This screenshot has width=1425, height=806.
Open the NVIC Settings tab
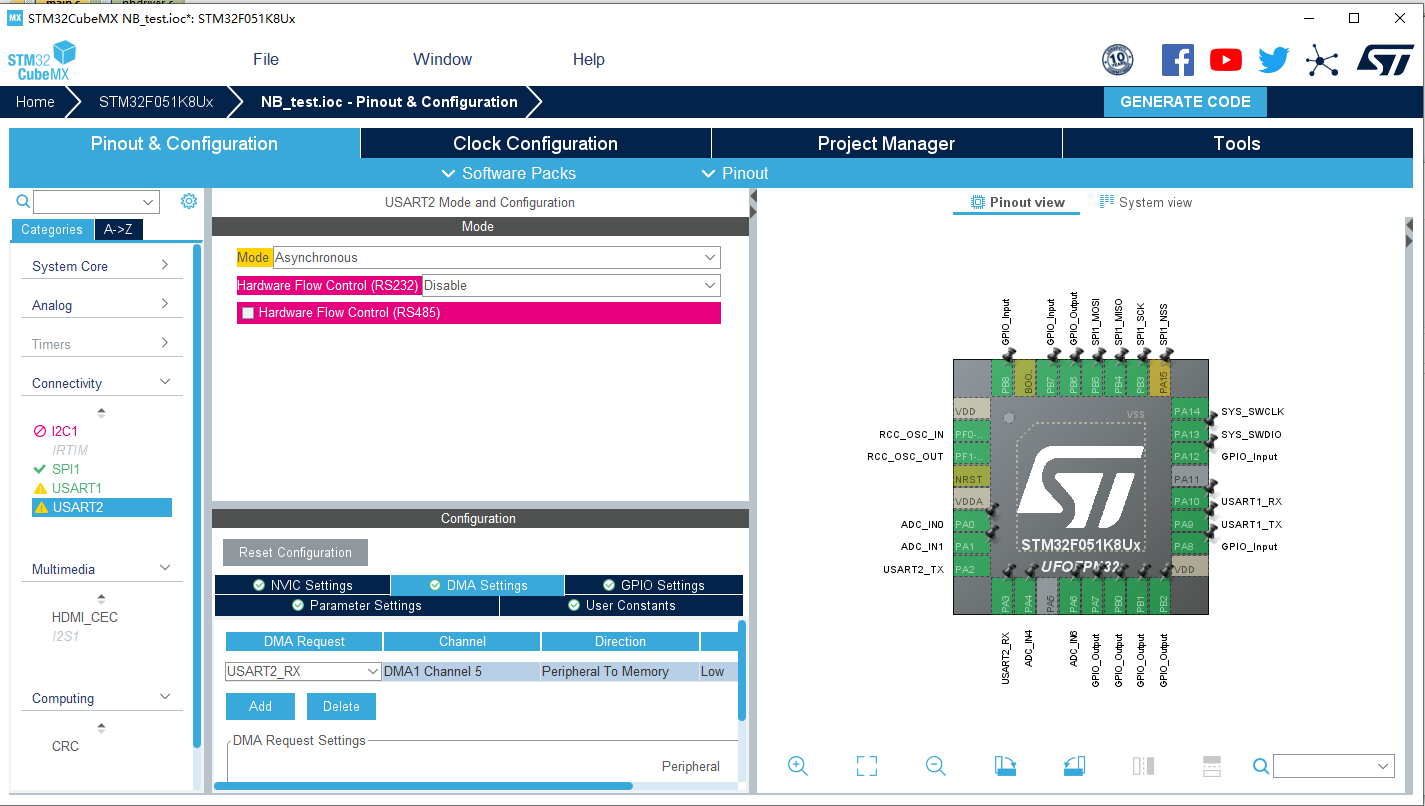302,585
